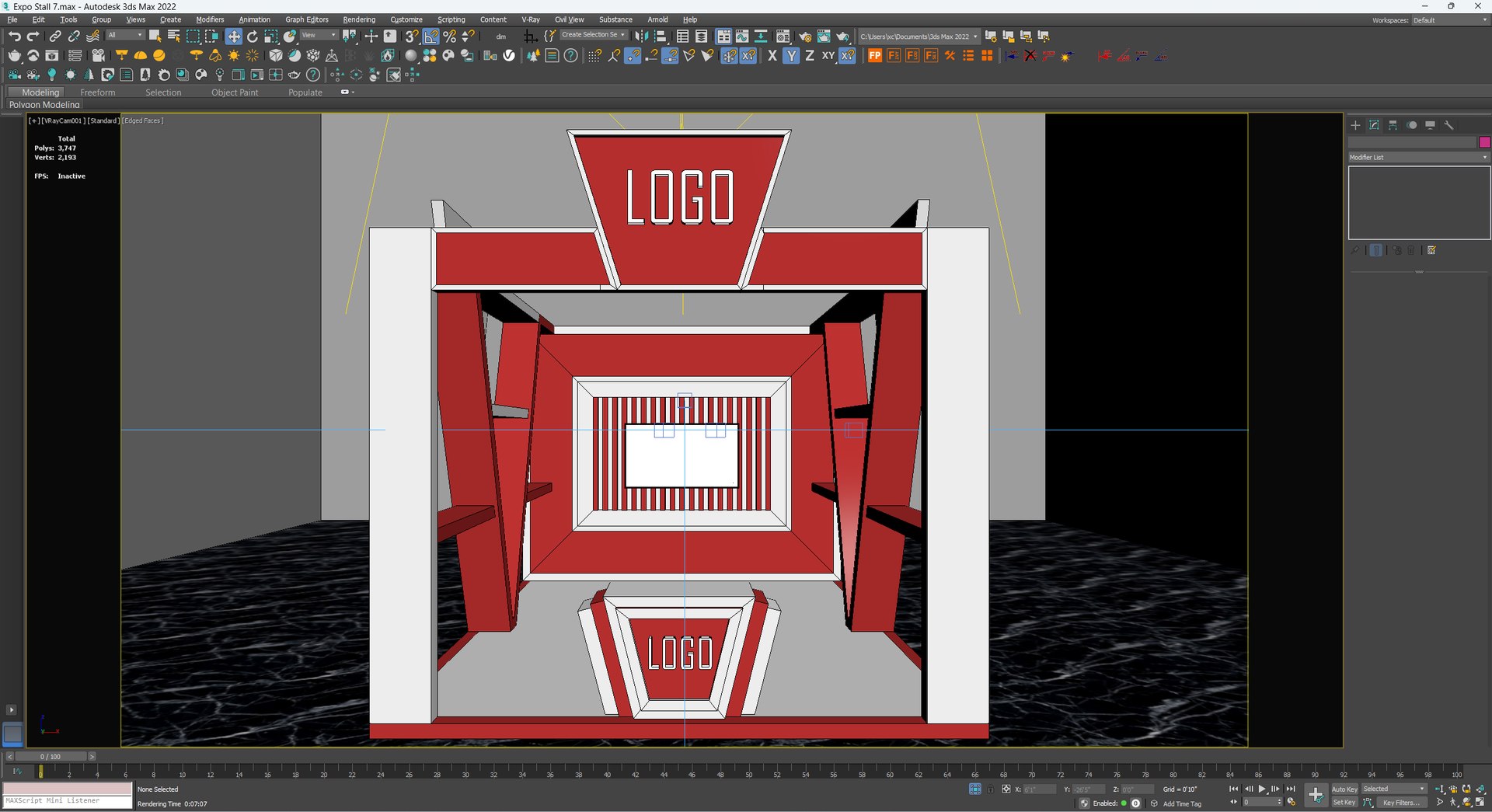Open the Display panel icon
The height and width of the screenshot is (812, 1492).
pos(1430,125)
